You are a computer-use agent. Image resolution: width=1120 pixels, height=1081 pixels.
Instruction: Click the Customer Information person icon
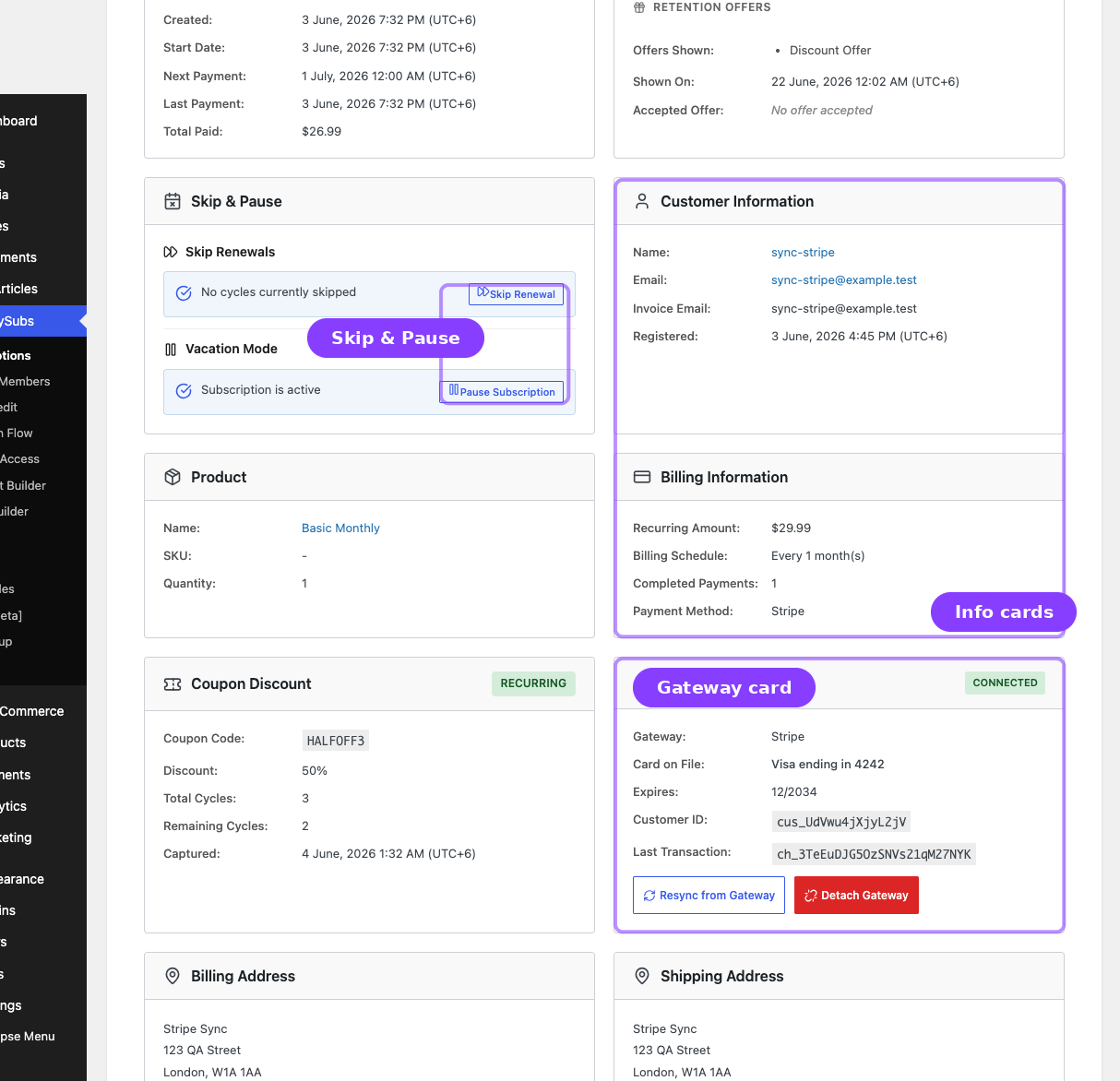pyautogui.click(x=642, y=201)
